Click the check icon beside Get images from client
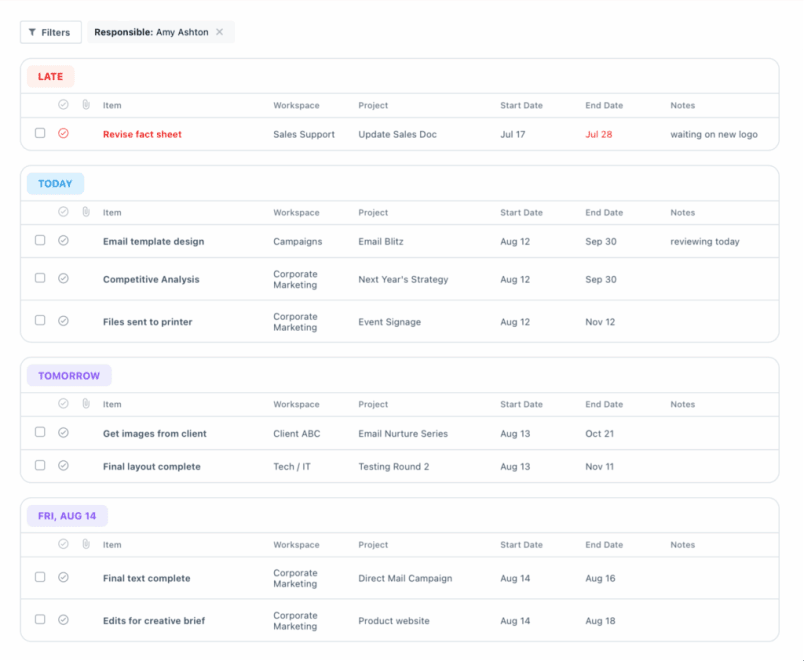The width and height of the screenshot is (804, 661). (63, 433)
